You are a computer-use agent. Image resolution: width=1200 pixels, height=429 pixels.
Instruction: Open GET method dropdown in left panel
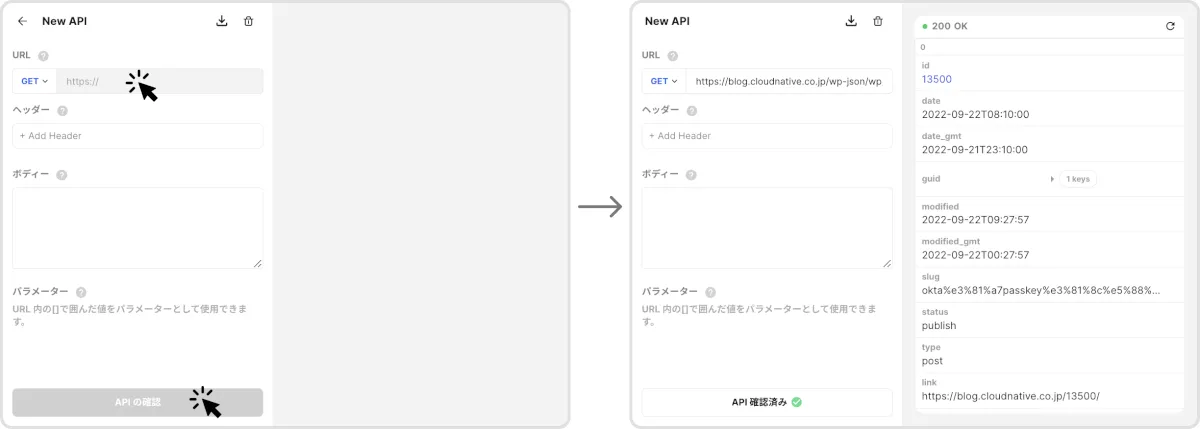(35, 81)
